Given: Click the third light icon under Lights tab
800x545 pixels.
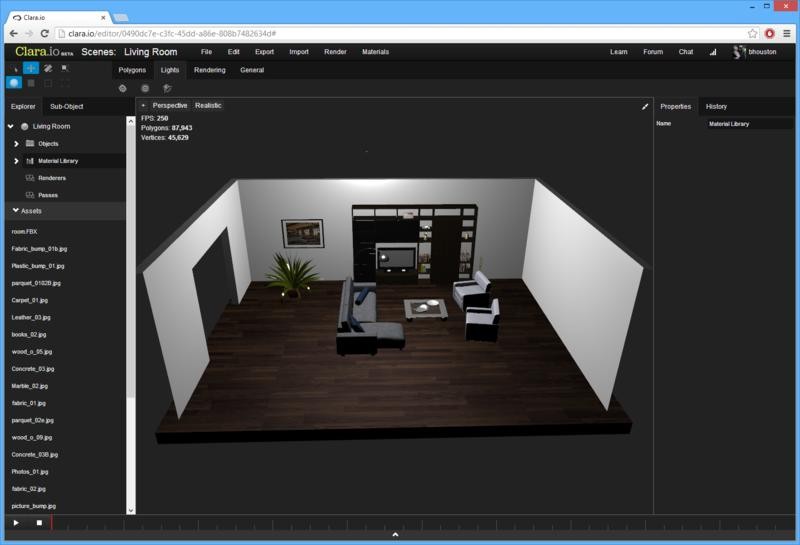Looking at the screenshot, I should [167, 88].
